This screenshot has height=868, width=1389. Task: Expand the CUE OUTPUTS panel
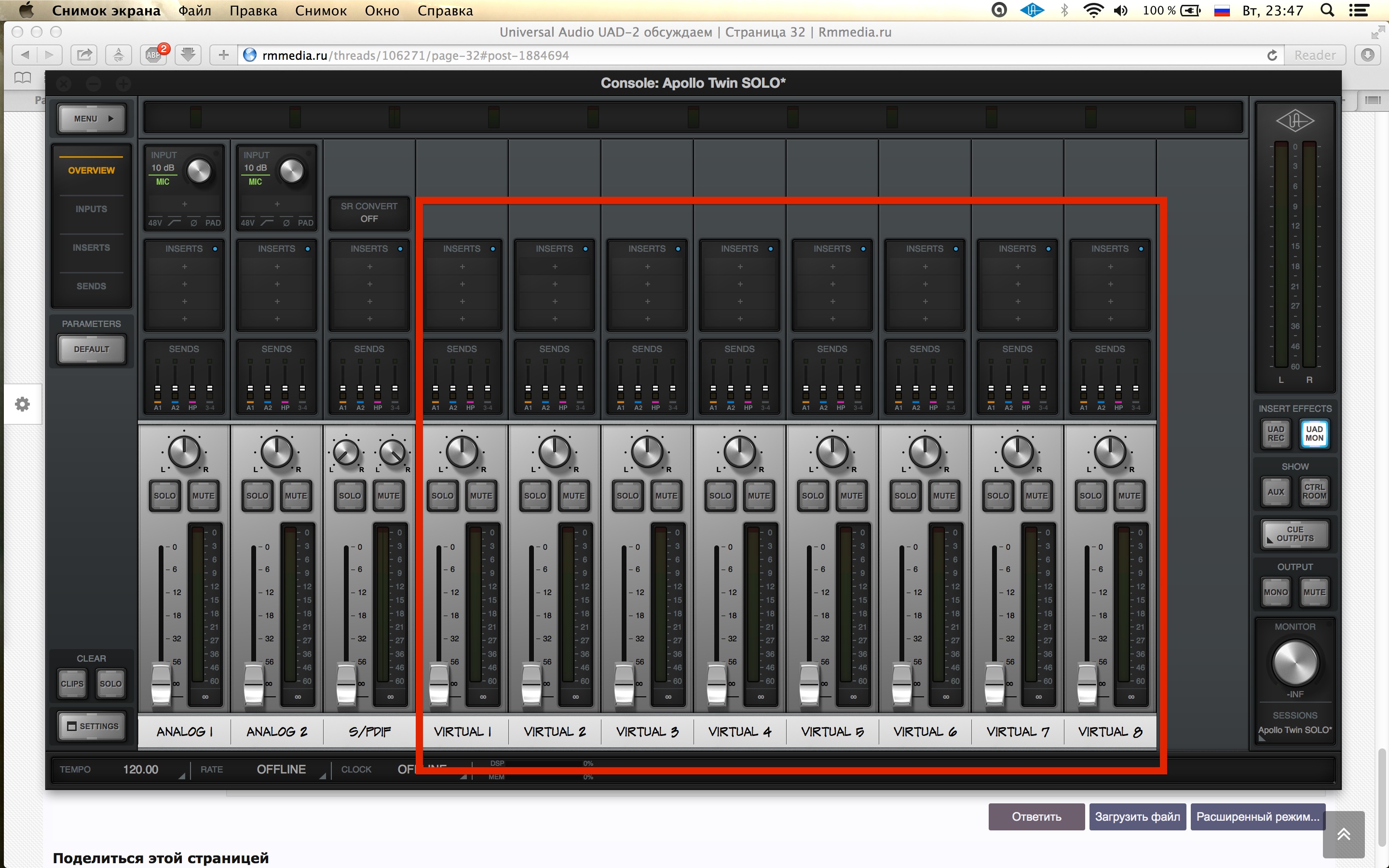(1295, 534)
